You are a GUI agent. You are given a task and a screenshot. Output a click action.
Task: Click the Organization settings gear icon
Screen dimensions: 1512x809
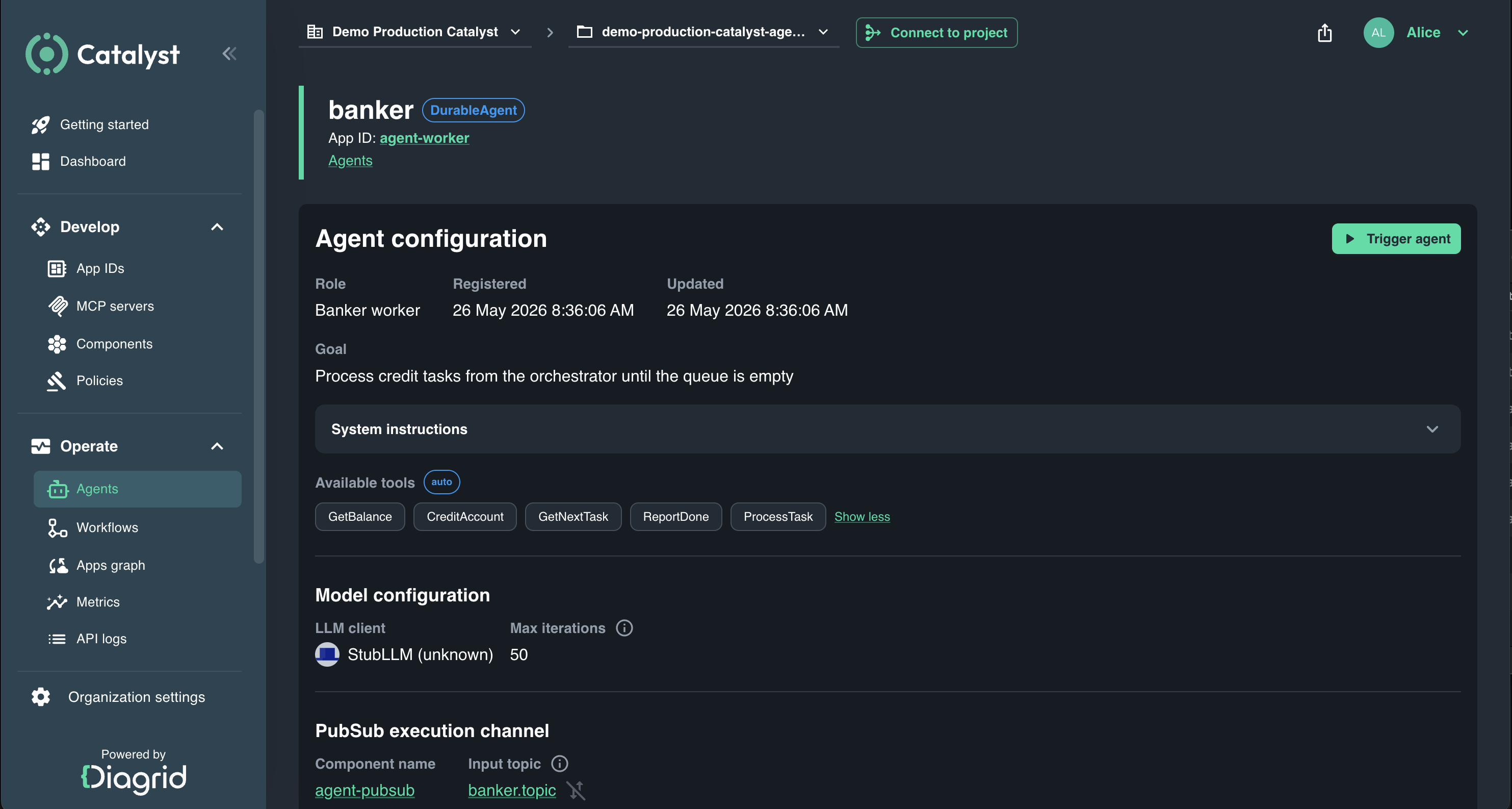pos(40,697)
